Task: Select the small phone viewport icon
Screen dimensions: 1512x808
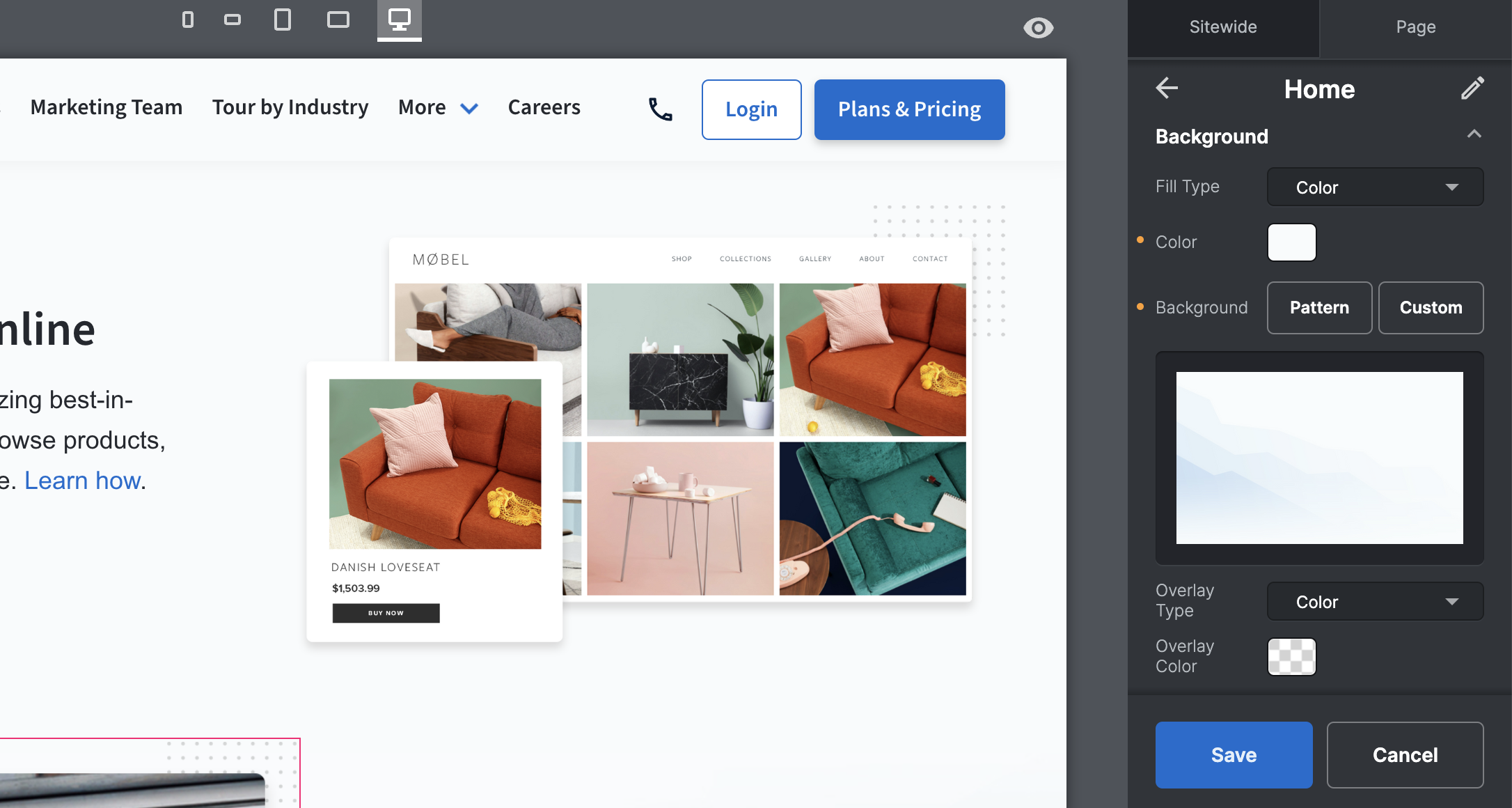Action: 187,20
